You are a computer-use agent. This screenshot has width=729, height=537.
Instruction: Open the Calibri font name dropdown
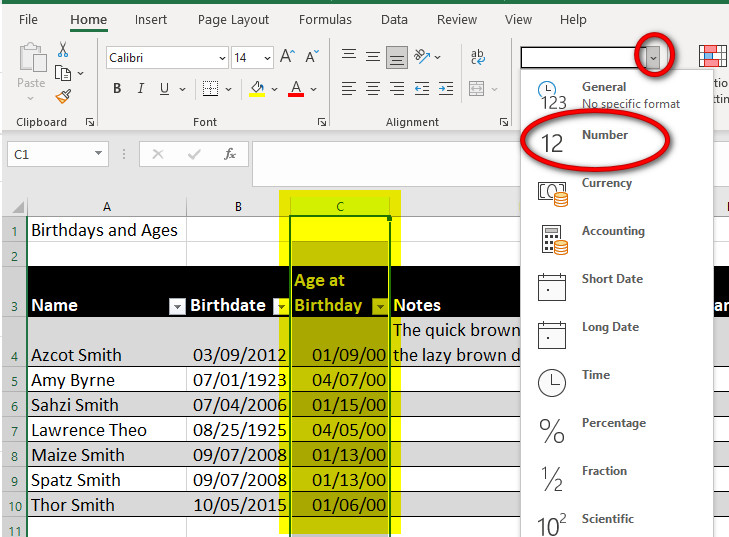pyautogui.click(x=221, y=58)
